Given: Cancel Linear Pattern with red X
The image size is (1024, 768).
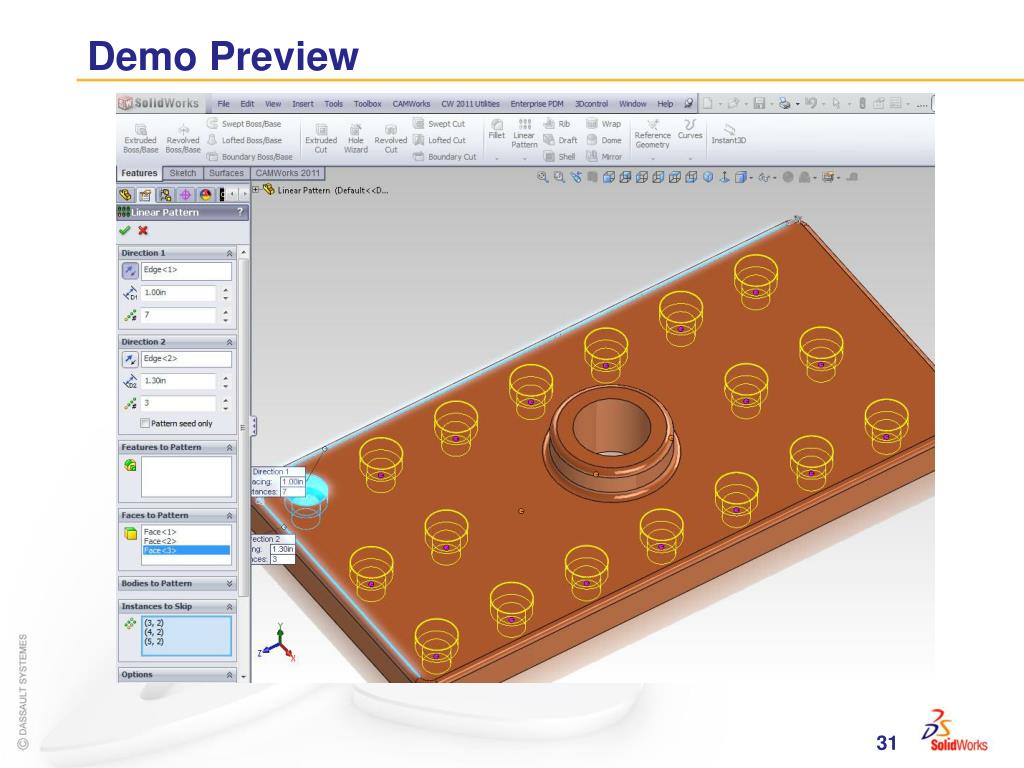Looking at the screenshot, I should tap(143, 231).
